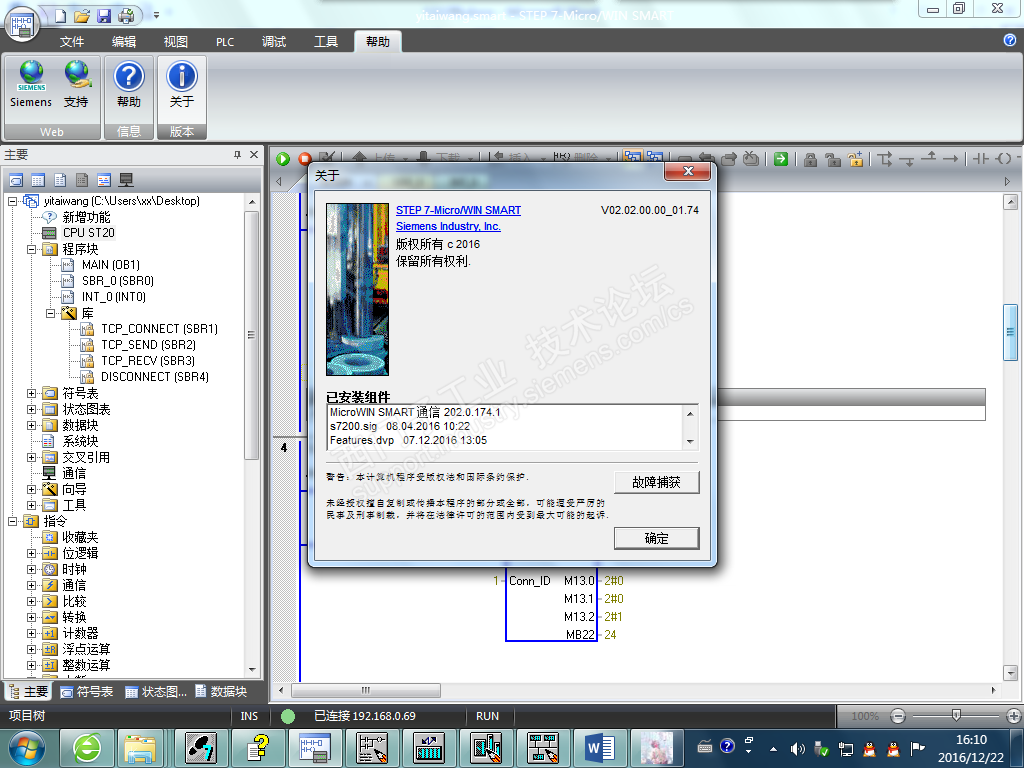Click the zoom out minus button
Screen dimensions: 1024x768
(899, 716)
